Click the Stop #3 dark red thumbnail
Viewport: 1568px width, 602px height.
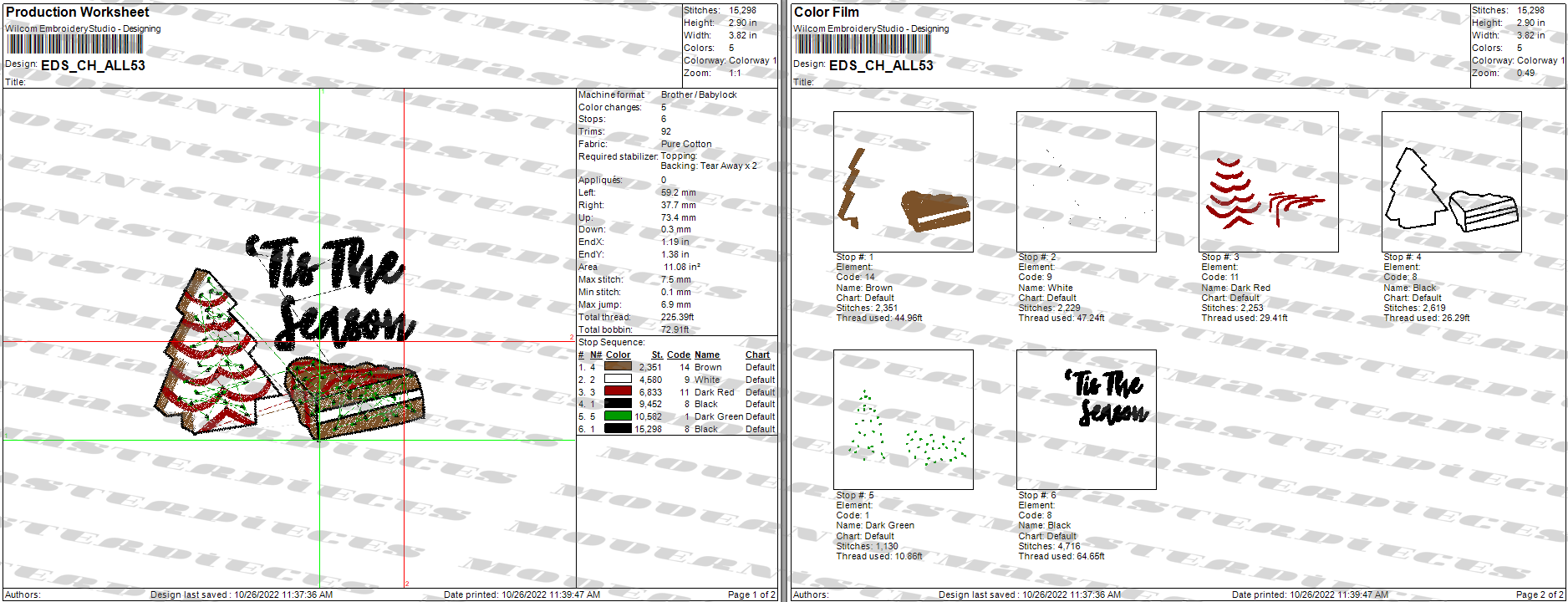pyautogui.click(x=1268, y=182)
